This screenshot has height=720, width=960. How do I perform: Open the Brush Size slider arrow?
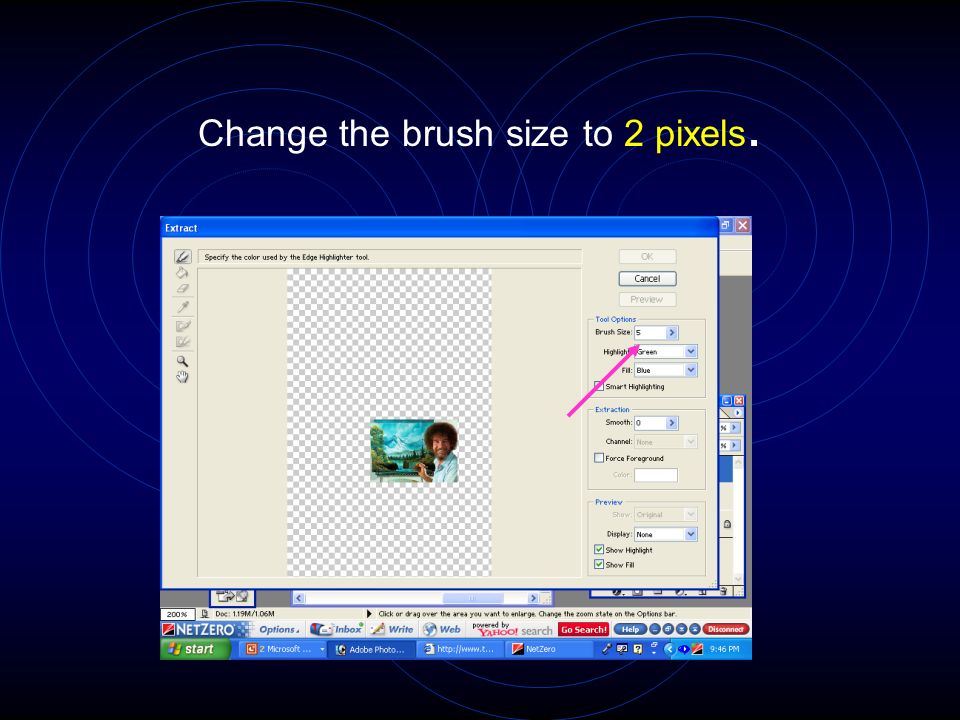click(x=672, y=332)
